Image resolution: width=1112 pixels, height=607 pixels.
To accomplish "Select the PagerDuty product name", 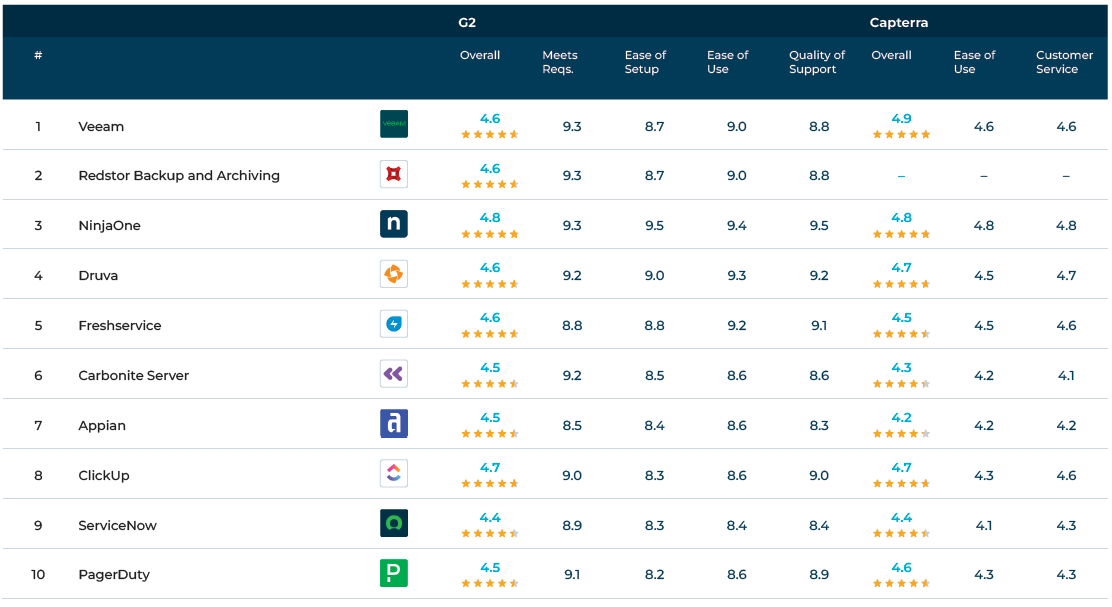I will pyautogui.click(x=113, y=575).
